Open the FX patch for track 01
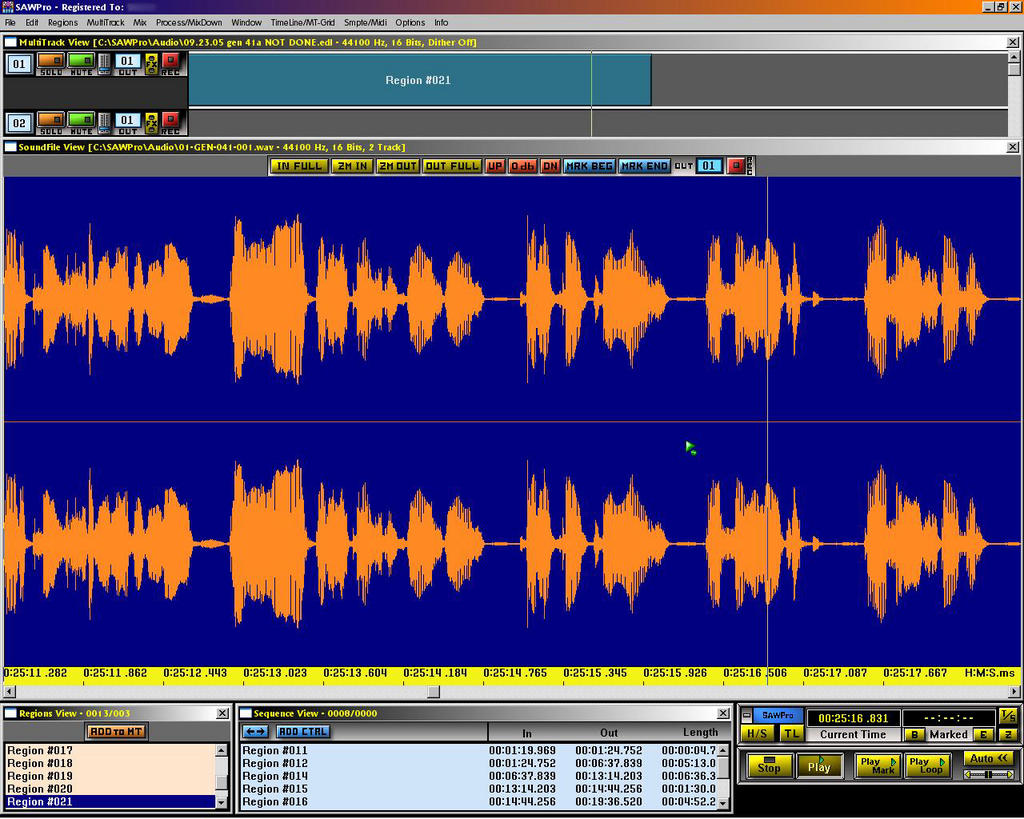 coord(152,64)
